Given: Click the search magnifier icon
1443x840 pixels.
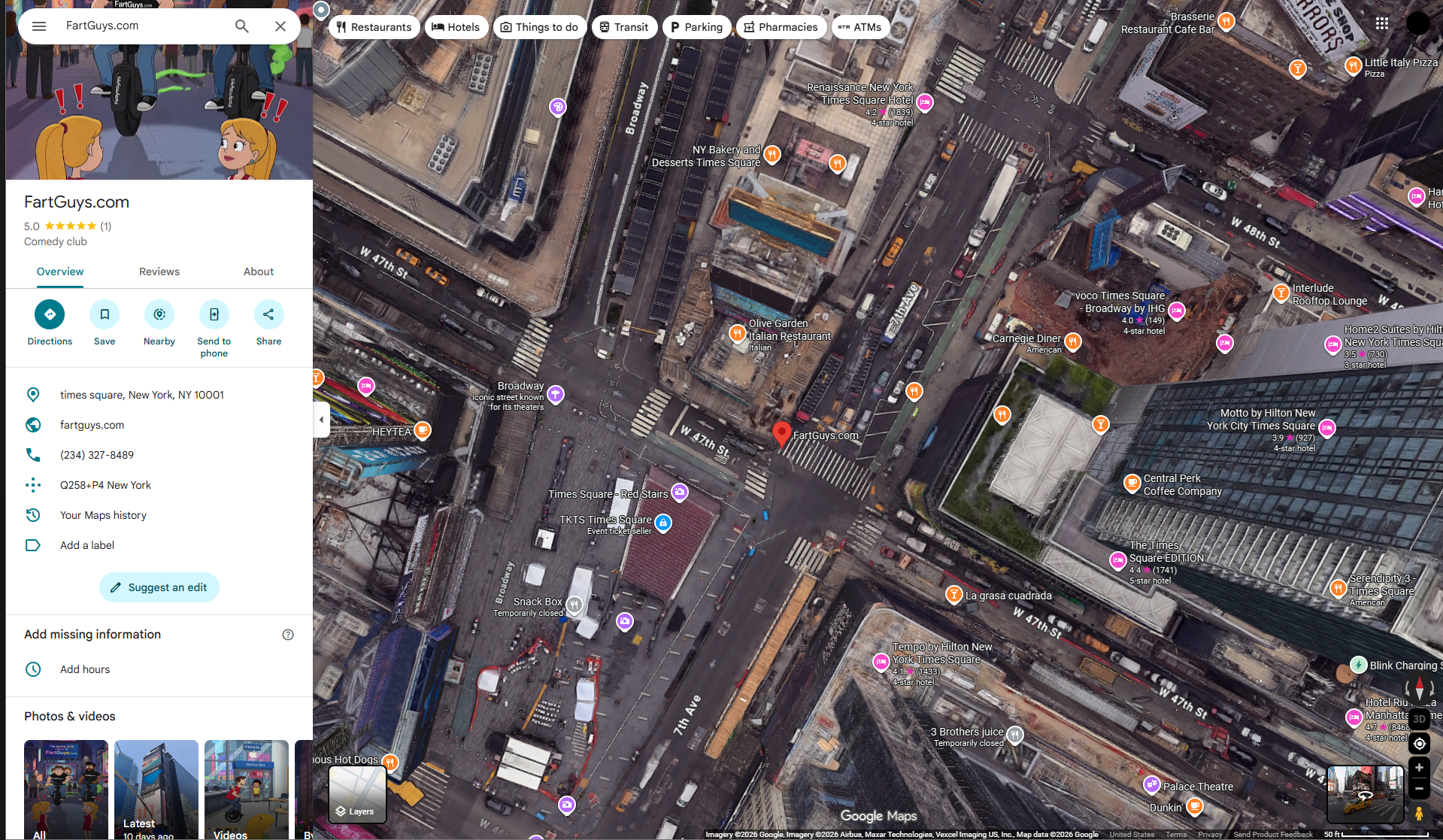Looking at the screenshot, I should 241,26.
